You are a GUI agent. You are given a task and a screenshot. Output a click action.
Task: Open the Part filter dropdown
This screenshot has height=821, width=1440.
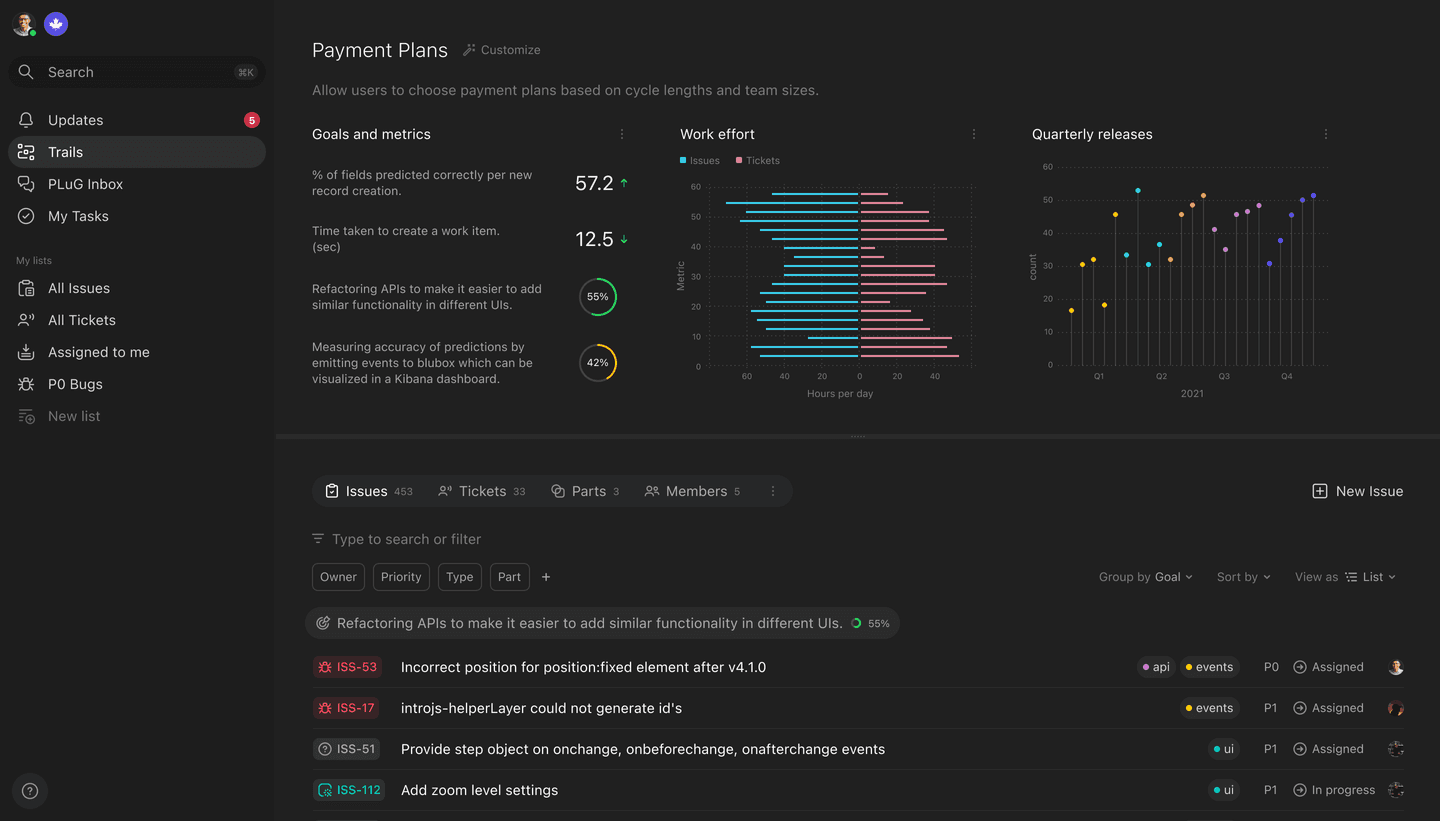click(510, 577)
